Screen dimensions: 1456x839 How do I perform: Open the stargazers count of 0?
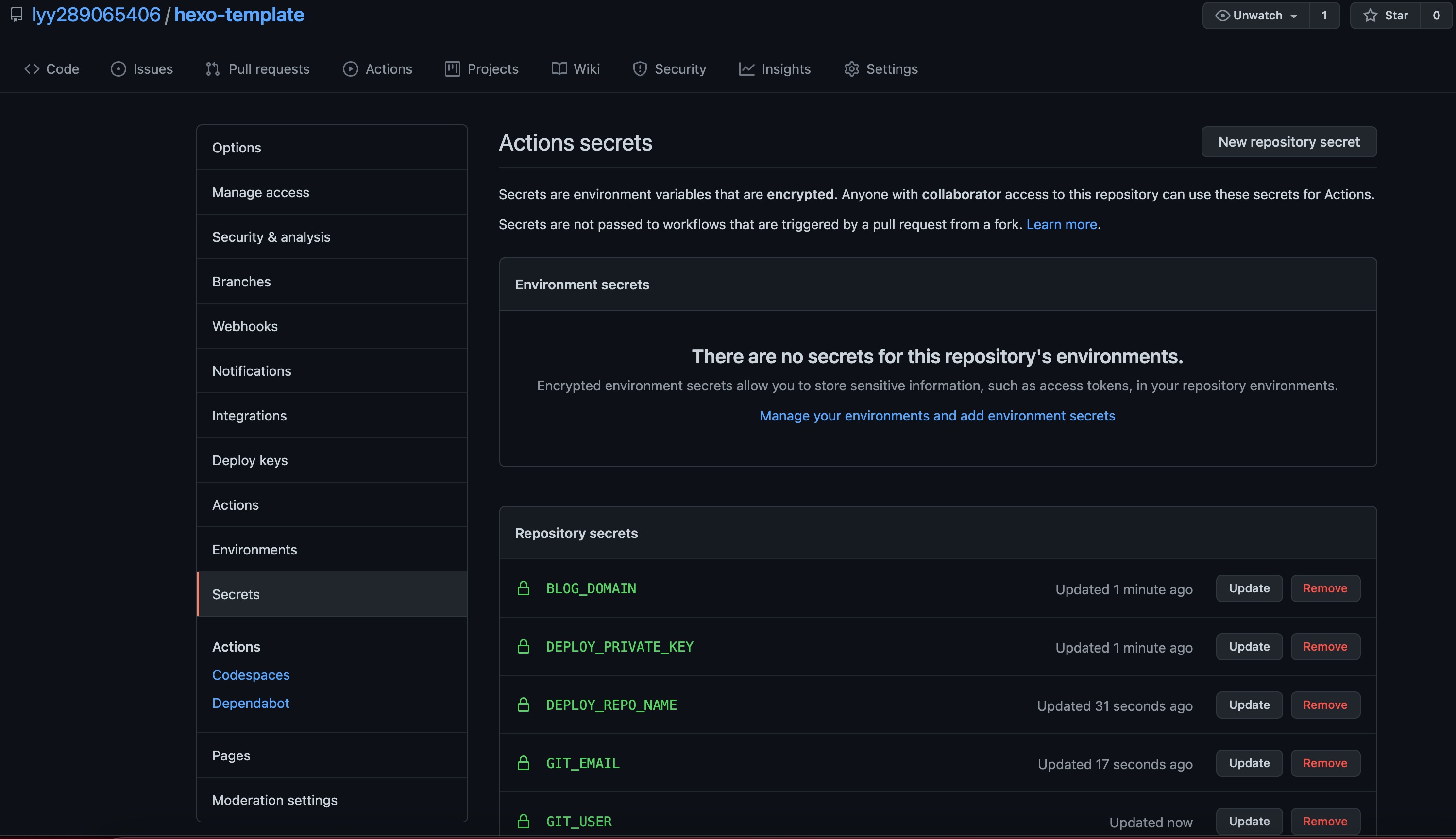1436,16
